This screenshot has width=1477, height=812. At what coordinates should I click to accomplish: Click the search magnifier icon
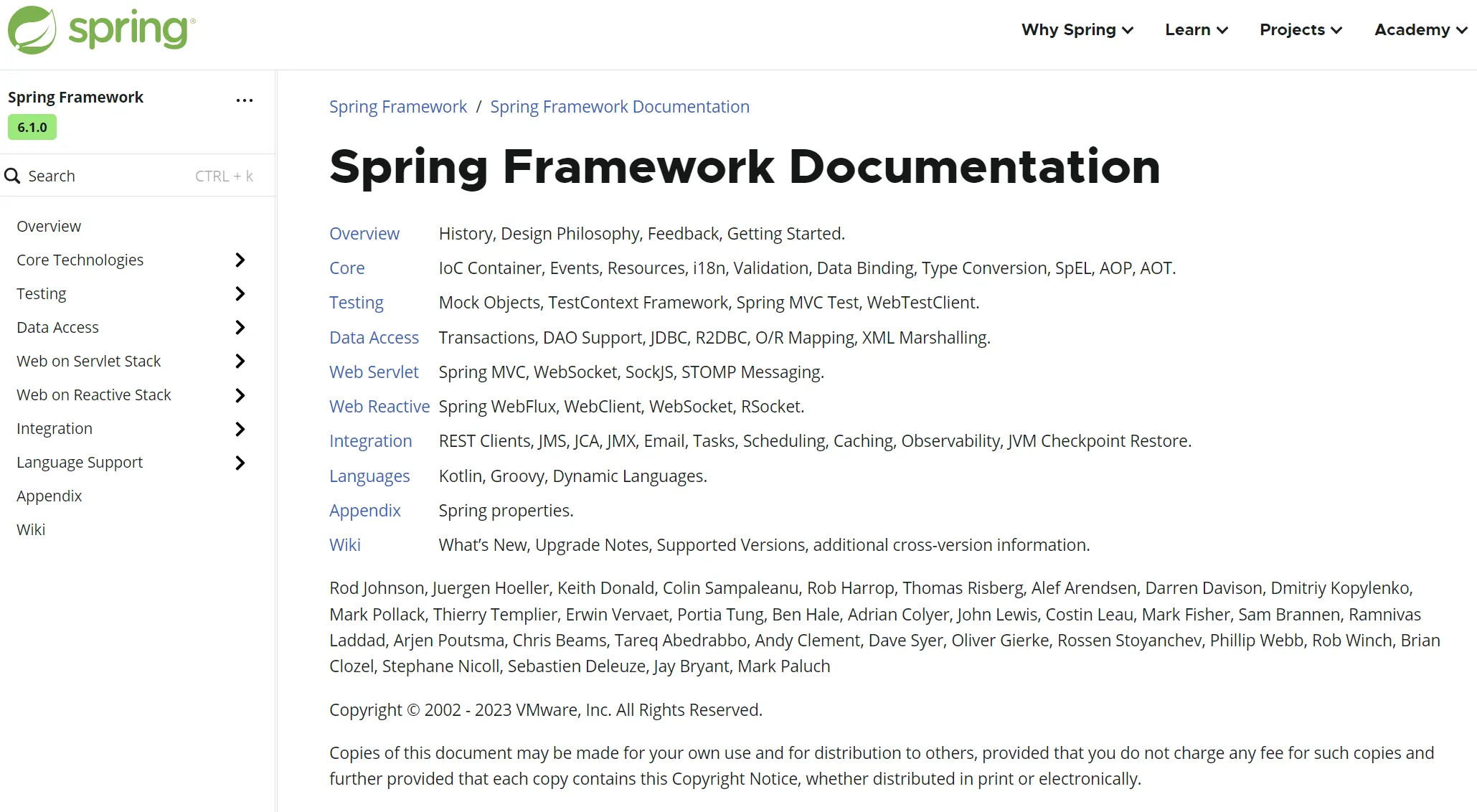(x=12, y=176)
